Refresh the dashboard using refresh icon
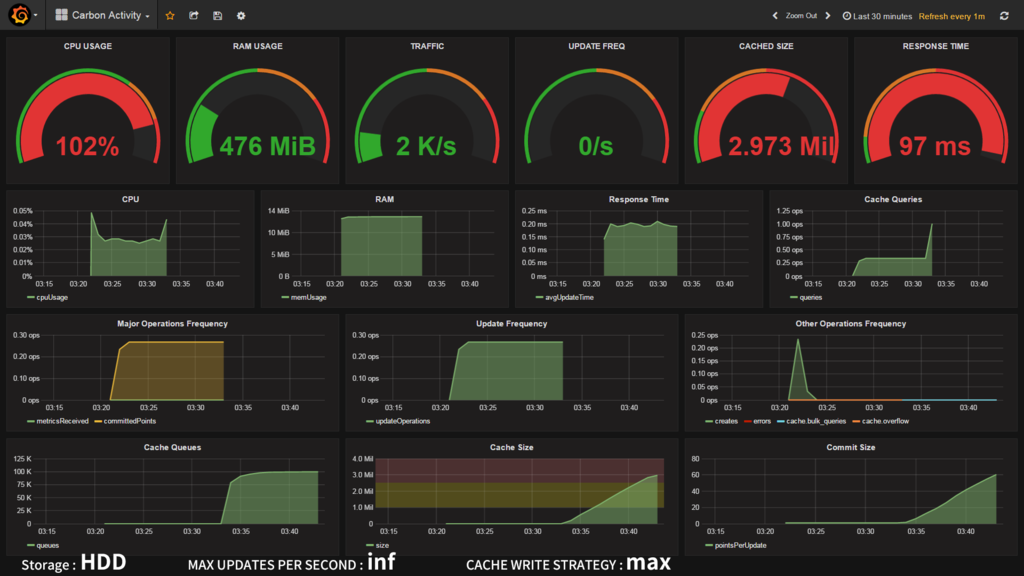Viewport: 1024px width, 576px height. click(x=1004, y=16)
